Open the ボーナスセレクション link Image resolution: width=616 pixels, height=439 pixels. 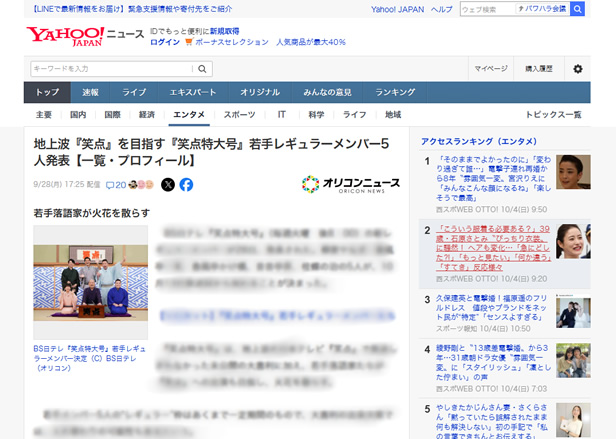232,42
